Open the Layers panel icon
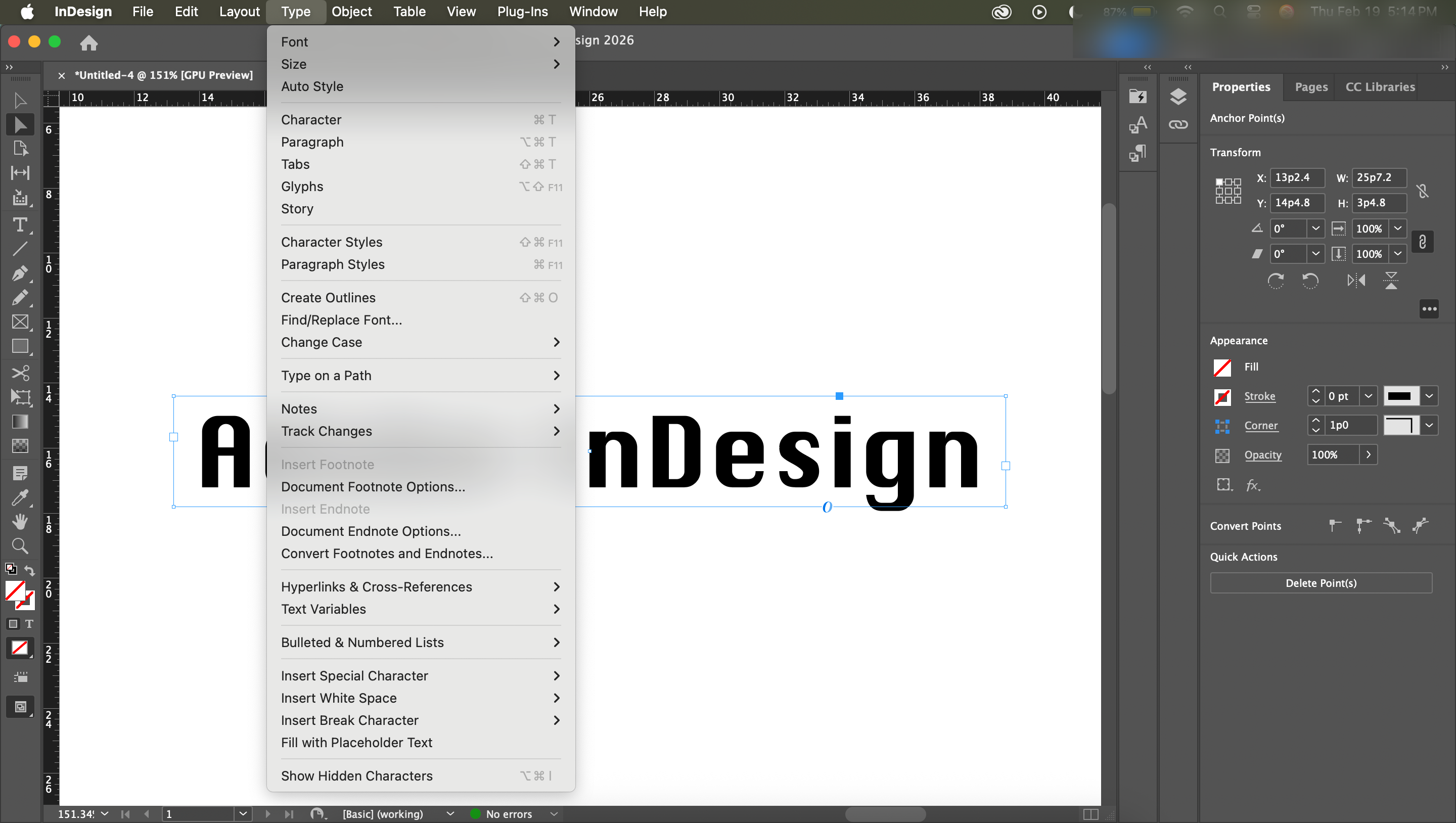This screenshot has height=823, width=1456. coord(1178,97)
